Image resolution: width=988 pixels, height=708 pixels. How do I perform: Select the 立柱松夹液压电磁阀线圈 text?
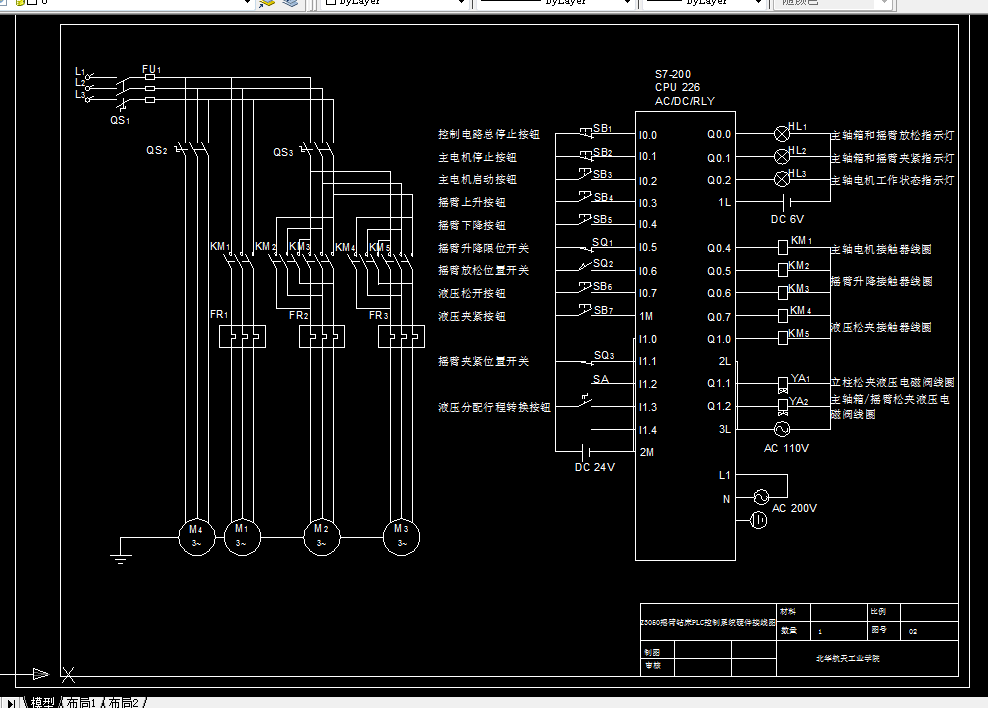pos(892,382)
